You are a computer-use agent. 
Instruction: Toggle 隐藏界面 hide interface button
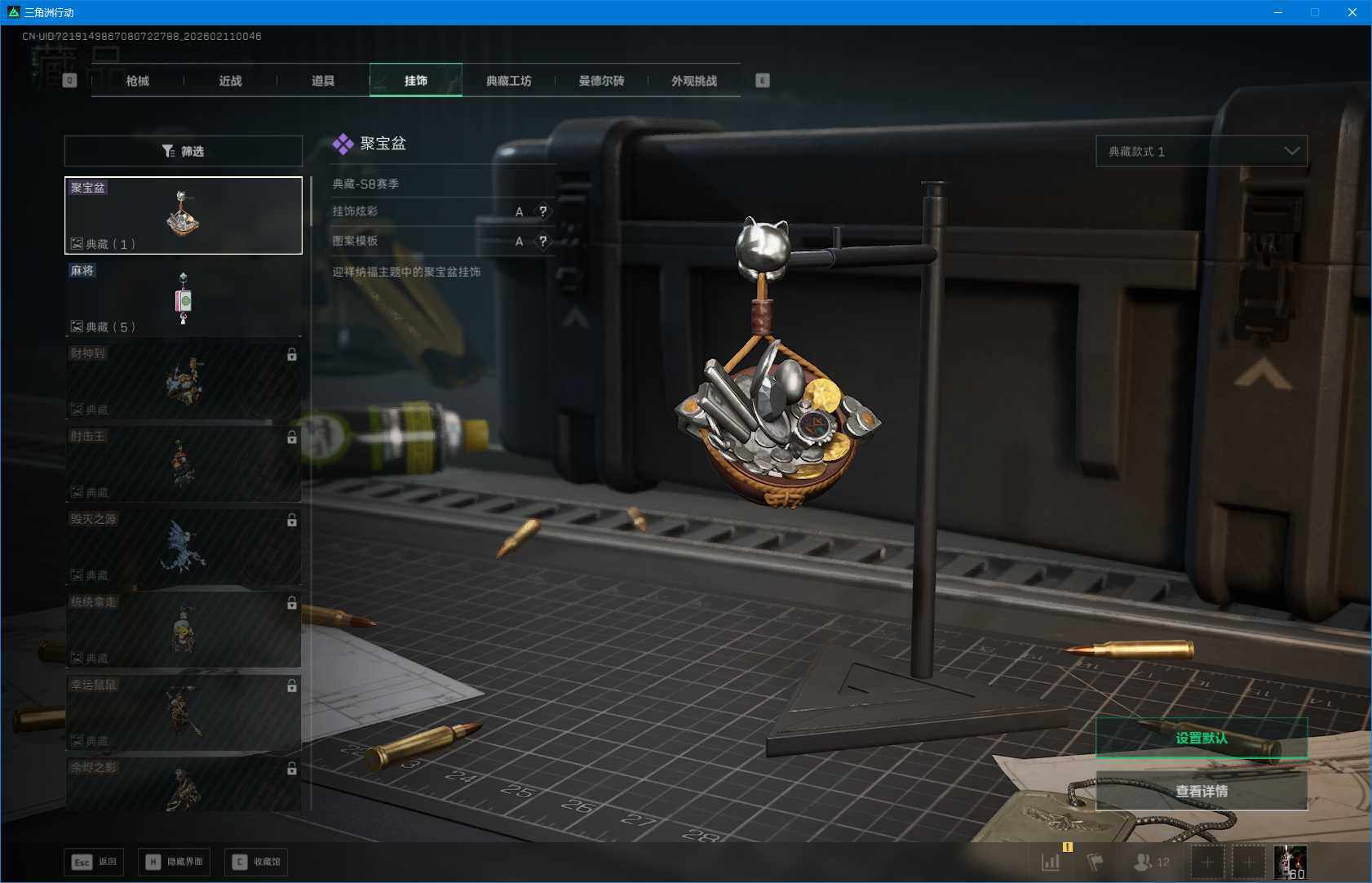[175, 862]
